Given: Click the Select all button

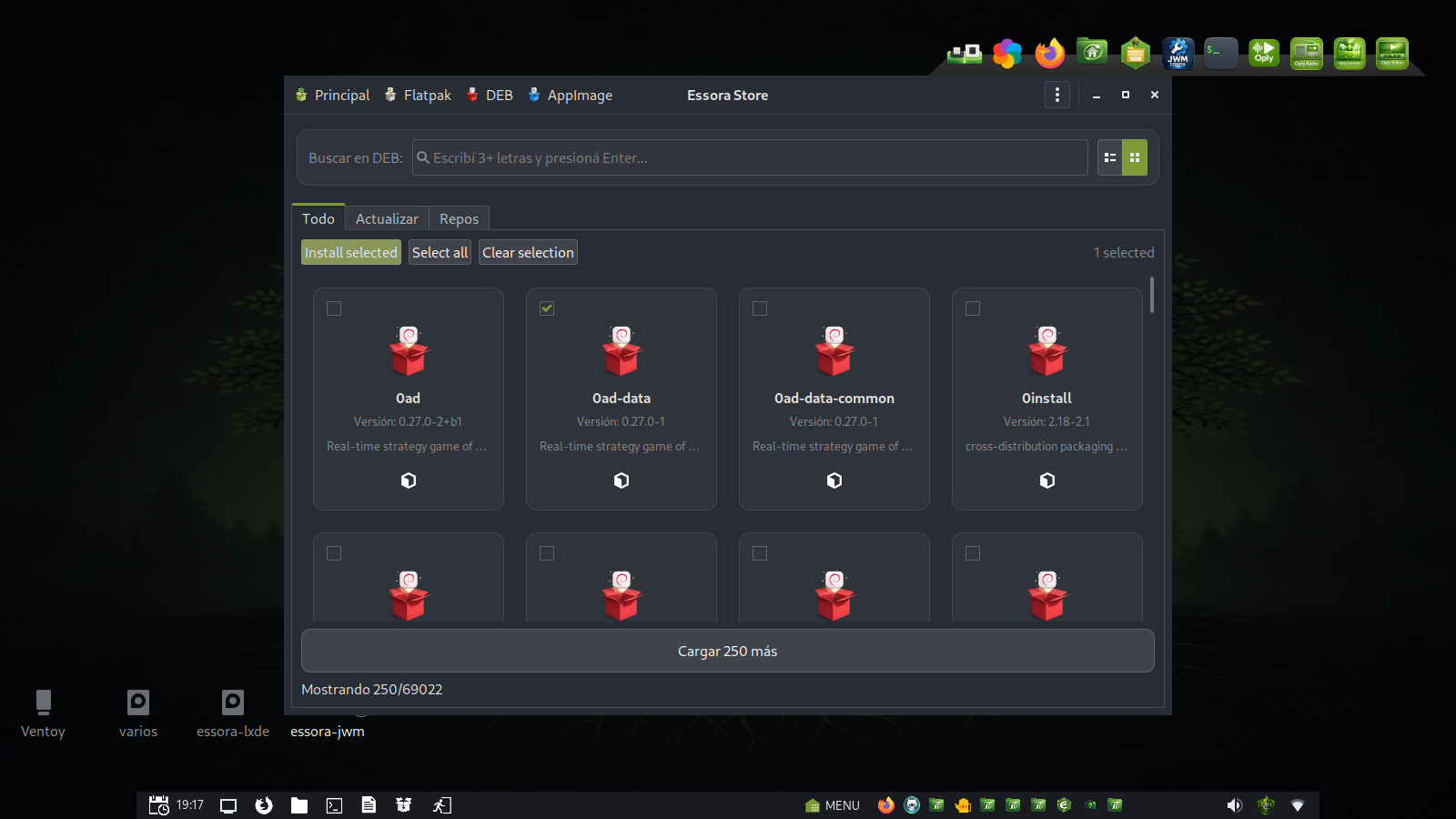Looking at the screenshot, I should pyautogui.click(x=440, y=252).
